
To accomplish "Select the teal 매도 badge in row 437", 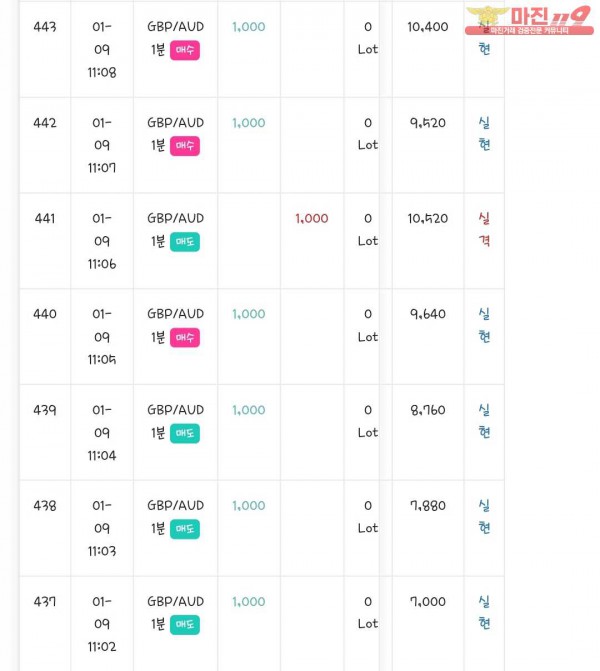I will click(x=185, y=624).
